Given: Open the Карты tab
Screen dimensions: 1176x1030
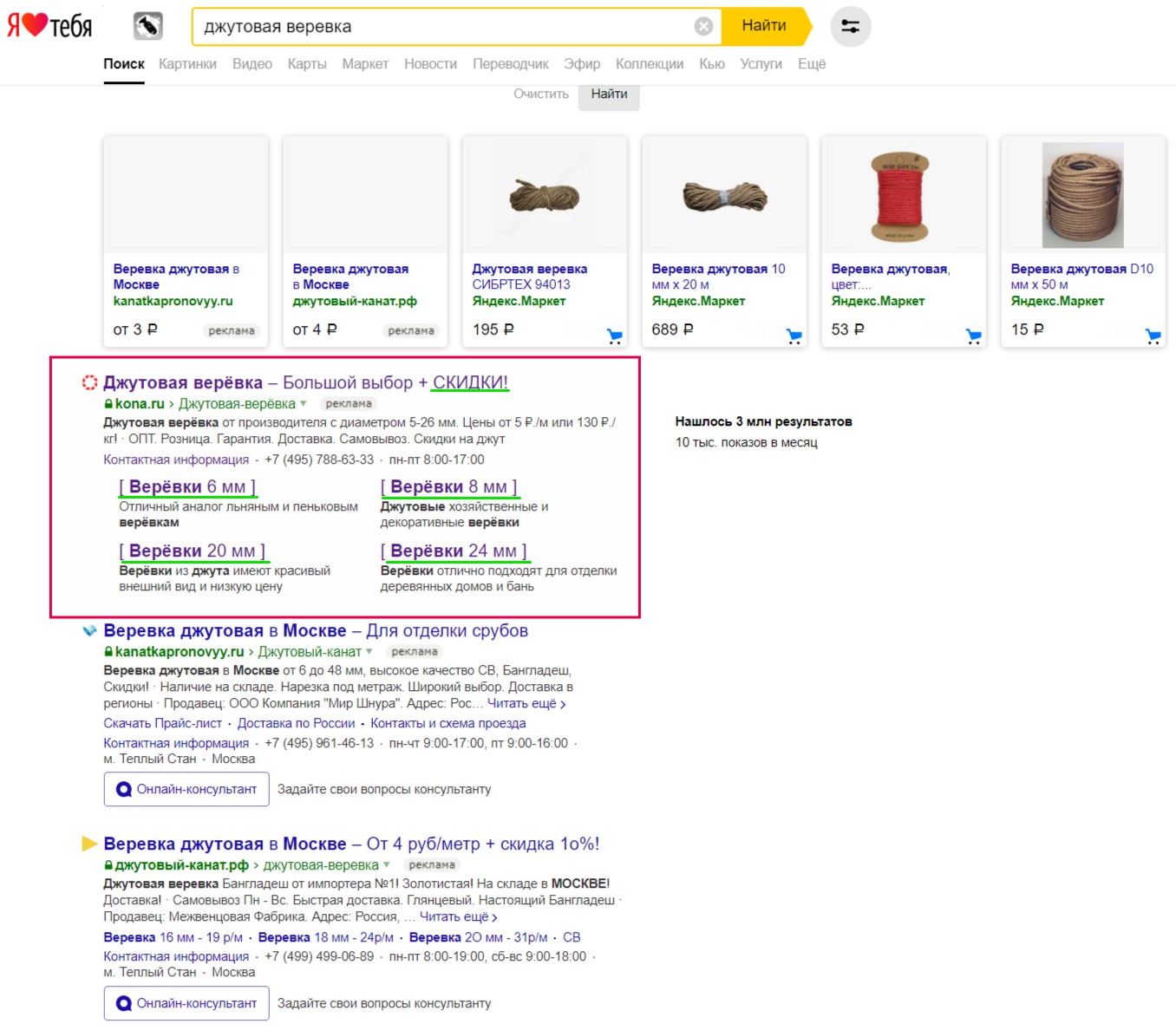Looking at the screenshot, I should (x=307, y=64).
